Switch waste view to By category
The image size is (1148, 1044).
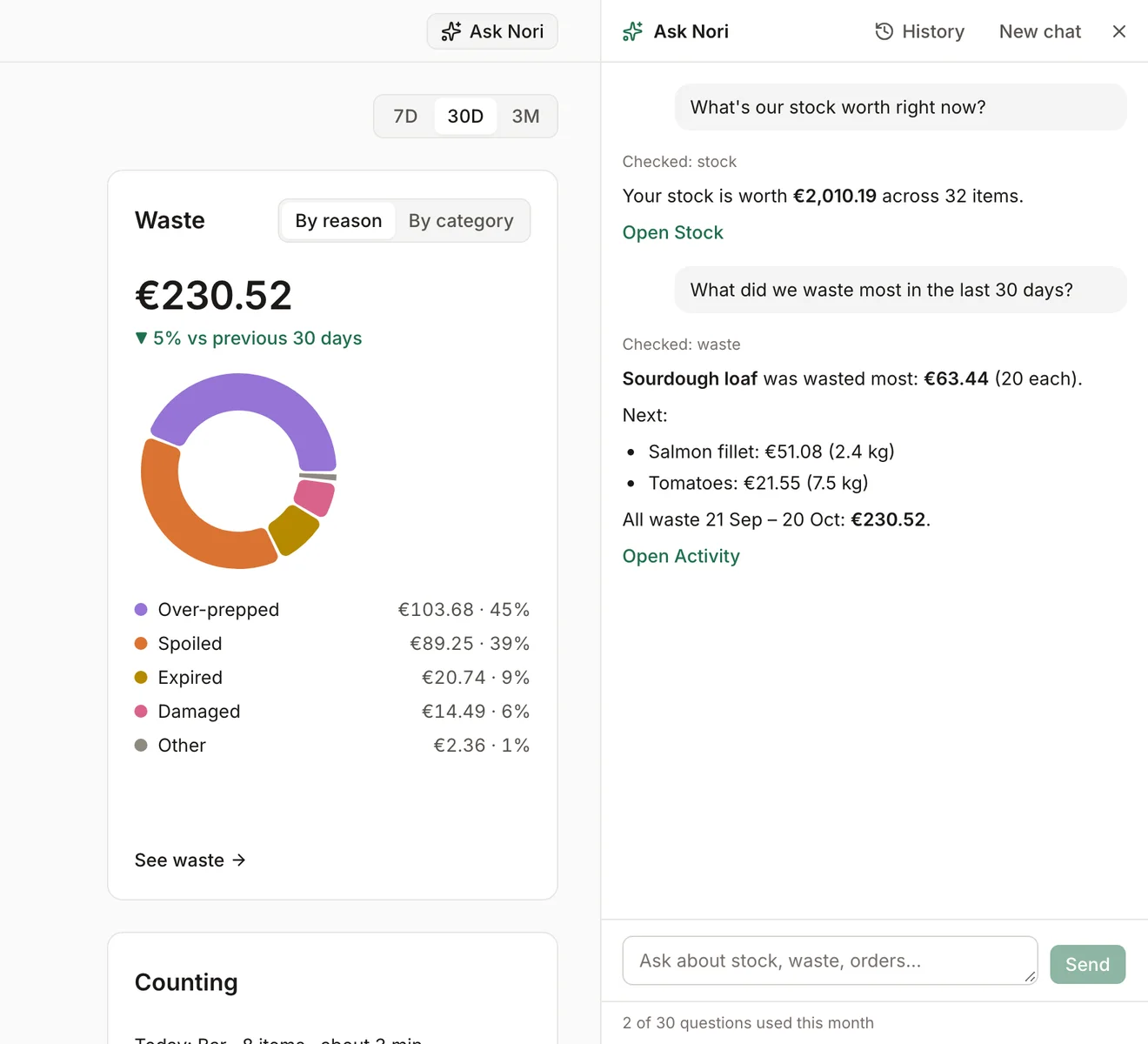[x=461, y=221]
